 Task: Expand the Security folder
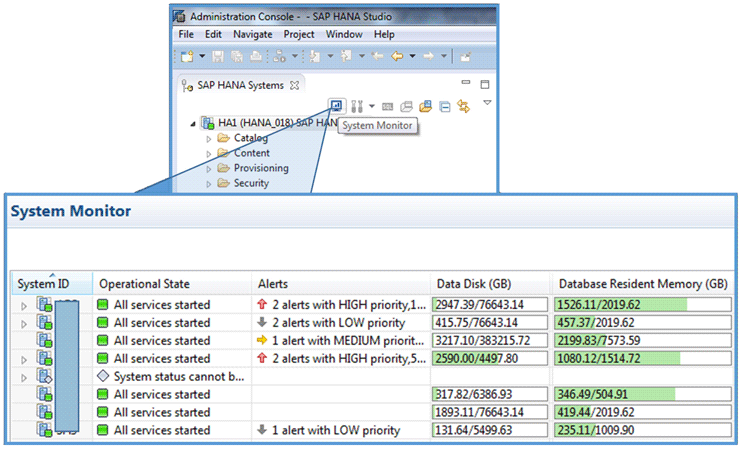tap(209, 184)
